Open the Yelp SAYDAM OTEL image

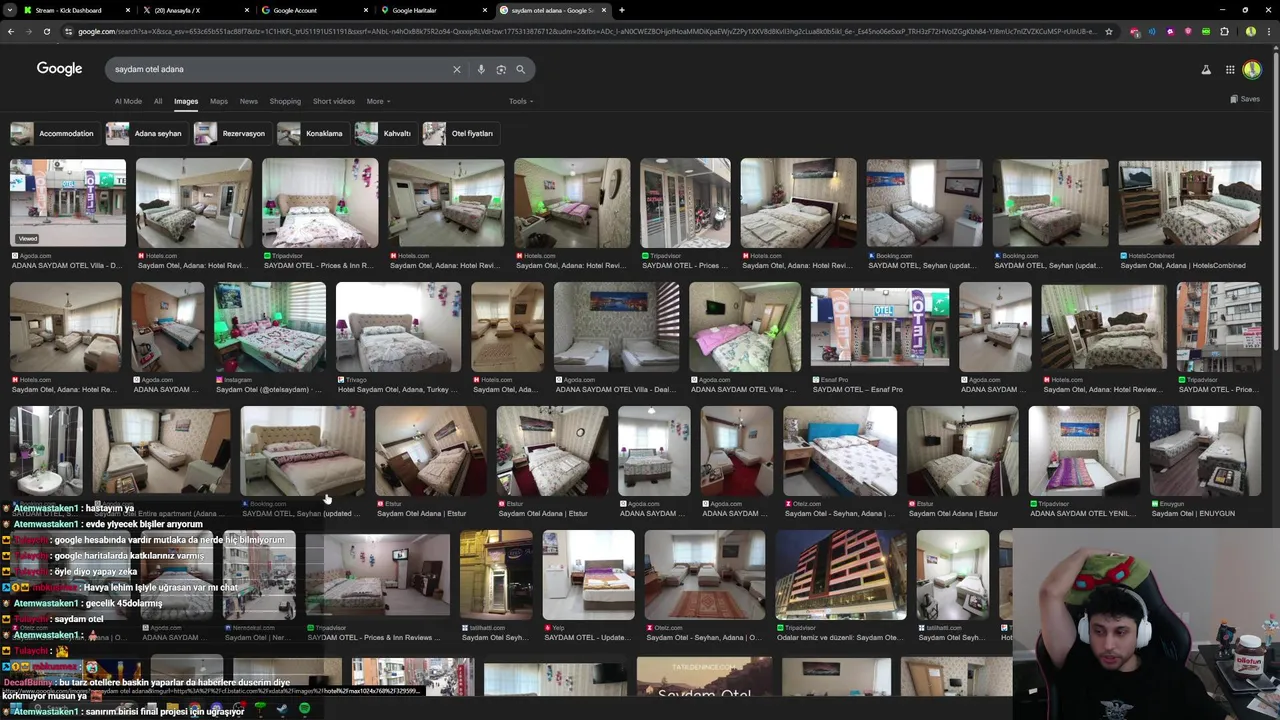click(x=588, y=575)
